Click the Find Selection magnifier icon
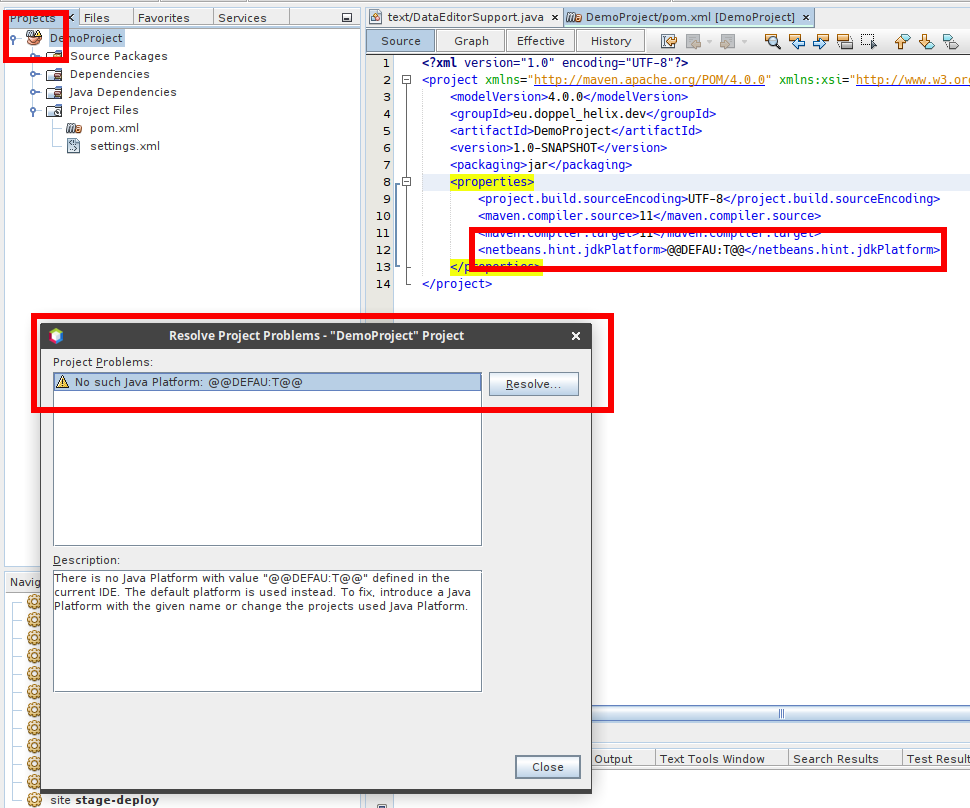This screenshot has height=808, width=970. click(772, 41)
